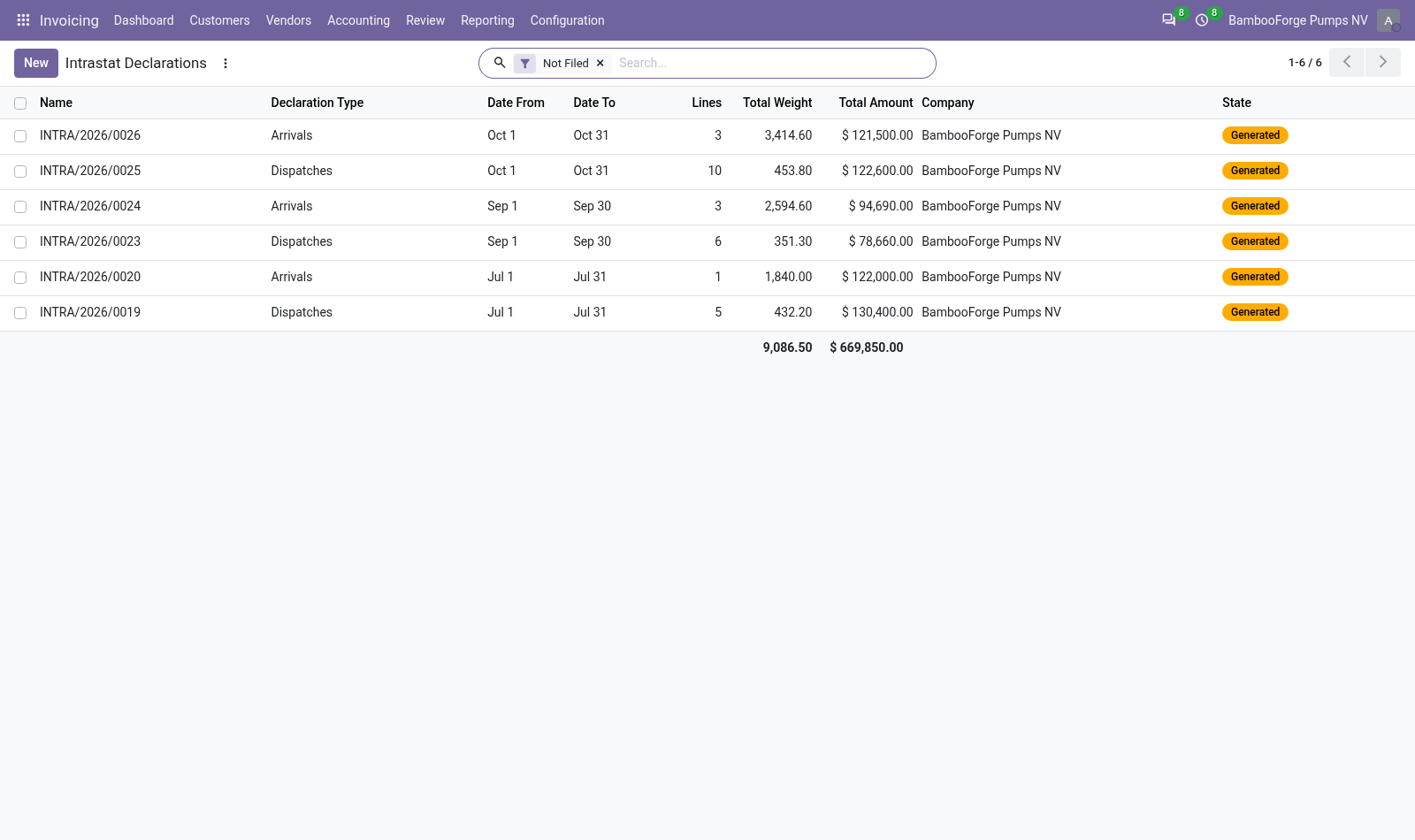Open record INTRA/2026/0023
Image resolution: width=1415 pixels, height=840 pixels.
pos(90,241)
